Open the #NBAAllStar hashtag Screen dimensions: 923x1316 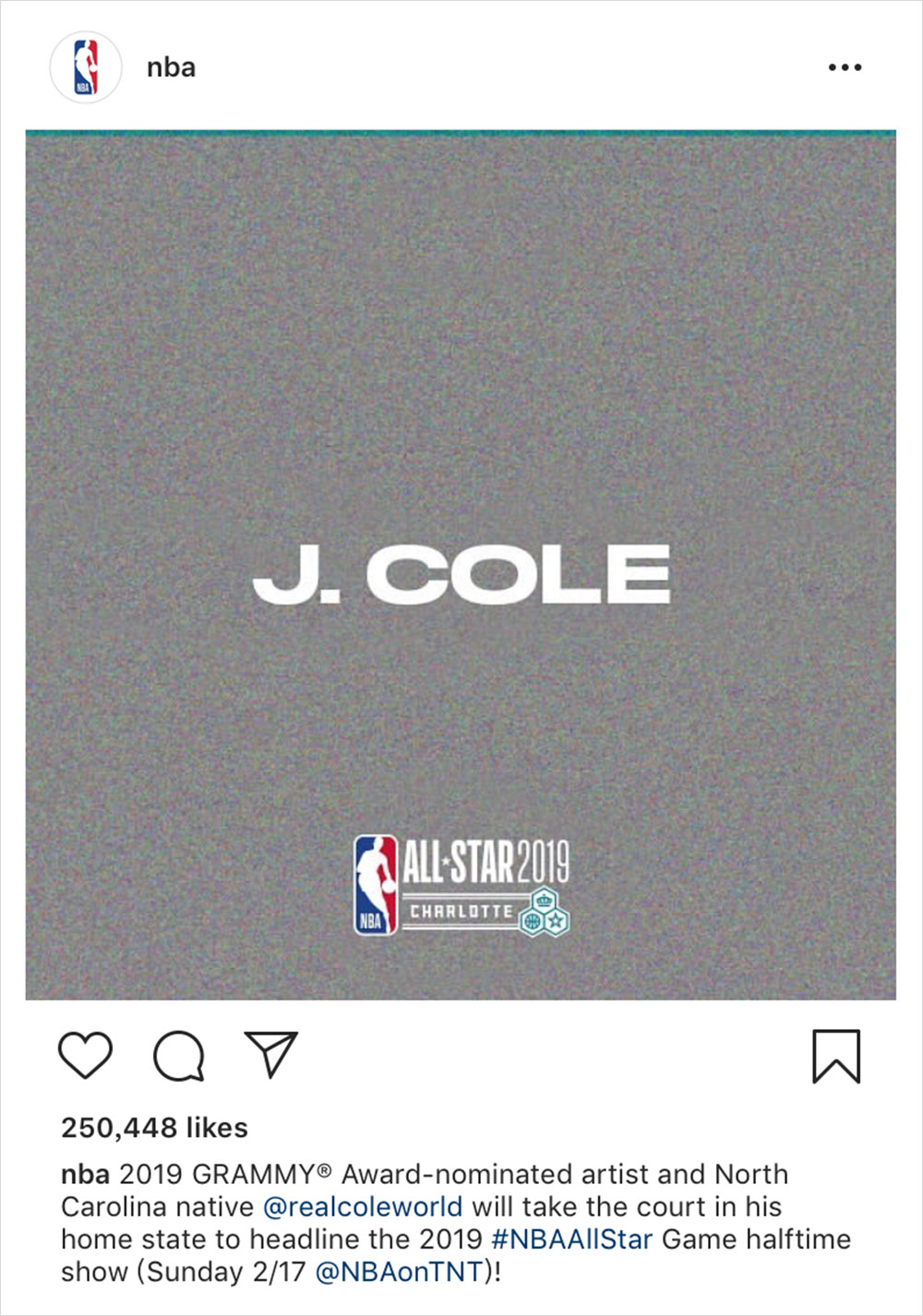coord(572,1239)
